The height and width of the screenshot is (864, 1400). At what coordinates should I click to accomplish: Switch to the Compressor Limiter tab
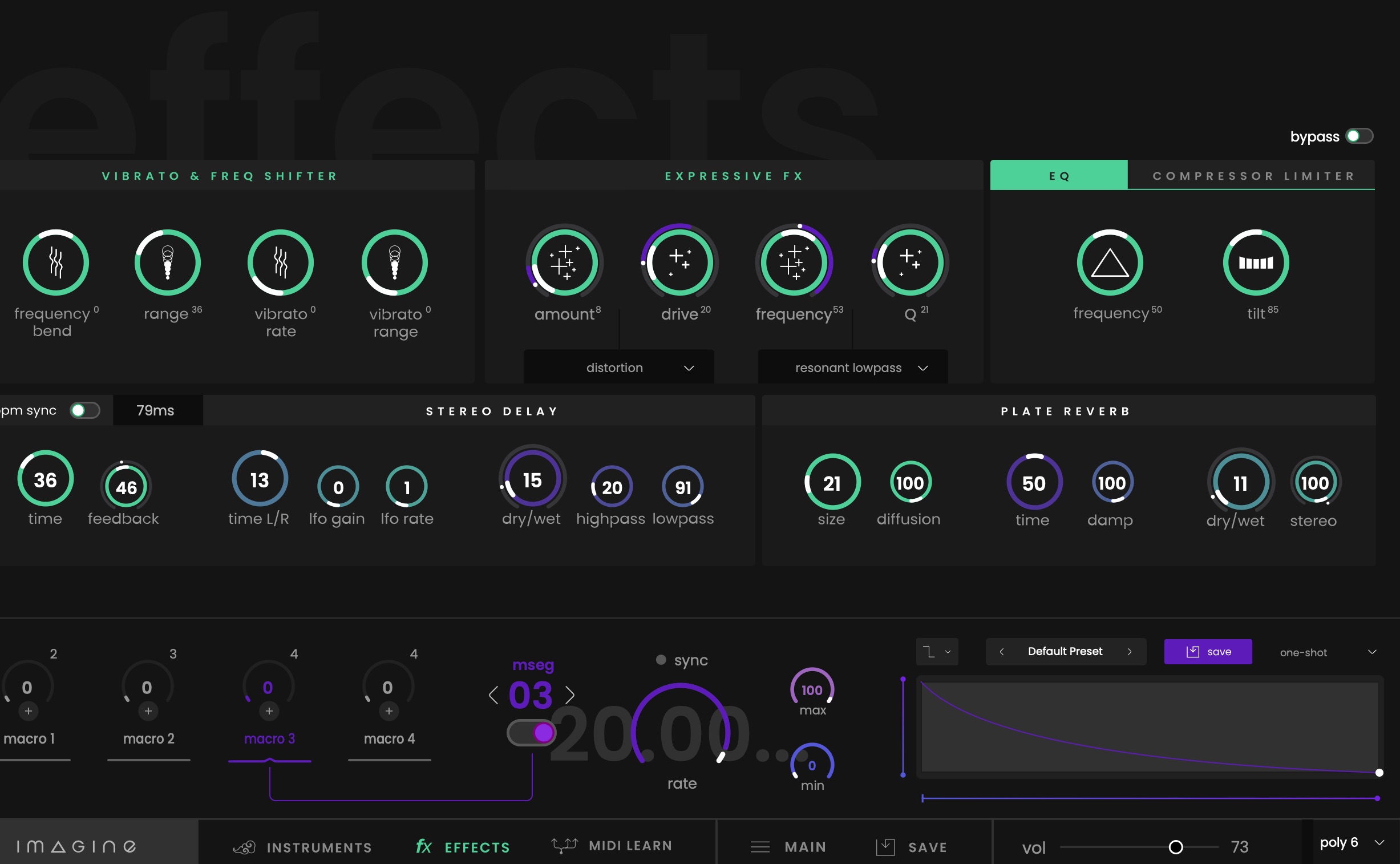1253,175
